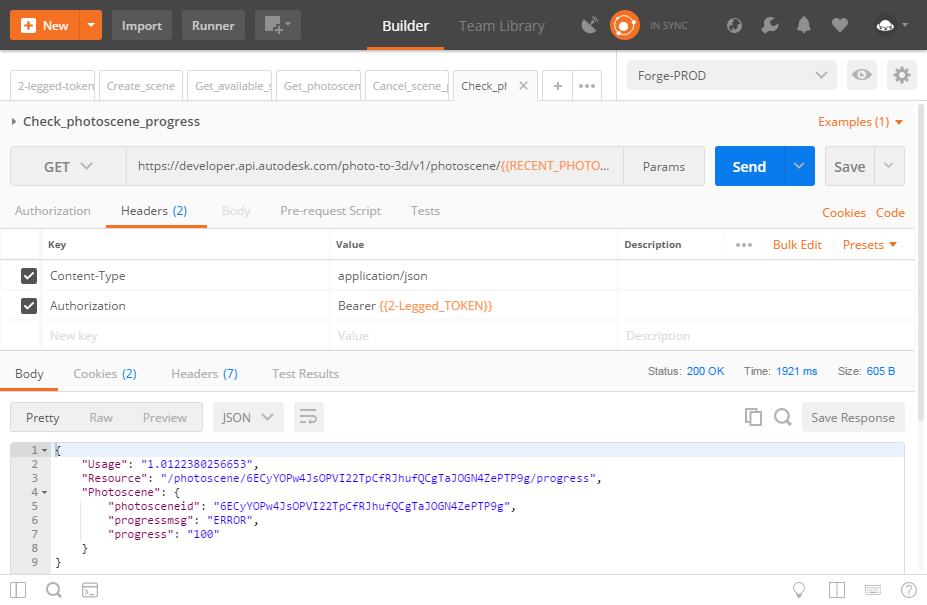
Task: Open the Save button dropdown arrow
Action: pos(889,166)
